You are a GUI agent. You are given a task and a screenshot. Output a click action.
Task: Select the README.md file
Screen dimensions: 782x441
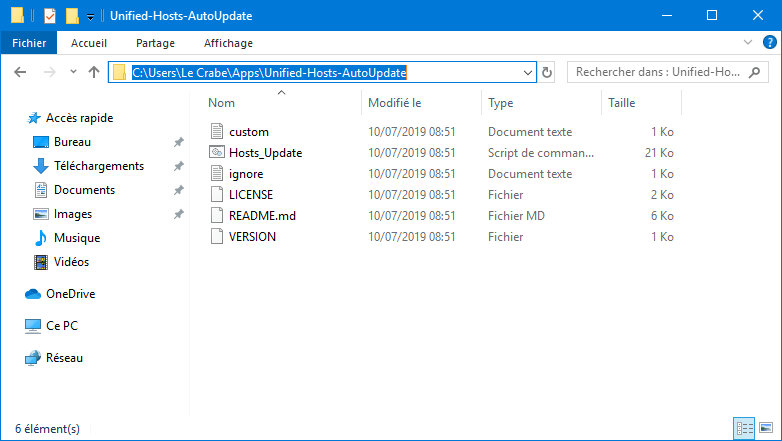[x=262, y=216]
